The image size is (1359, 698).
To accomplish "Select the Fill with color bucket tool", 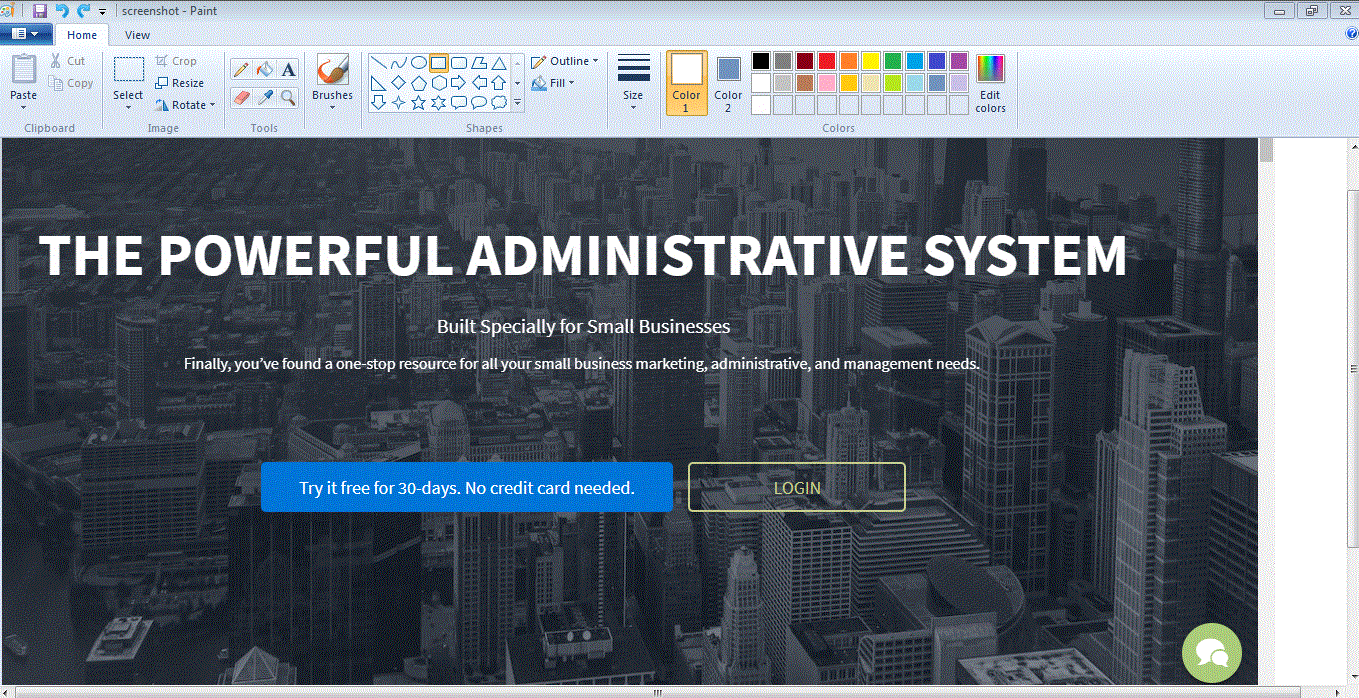I will (x=265, y=69).
